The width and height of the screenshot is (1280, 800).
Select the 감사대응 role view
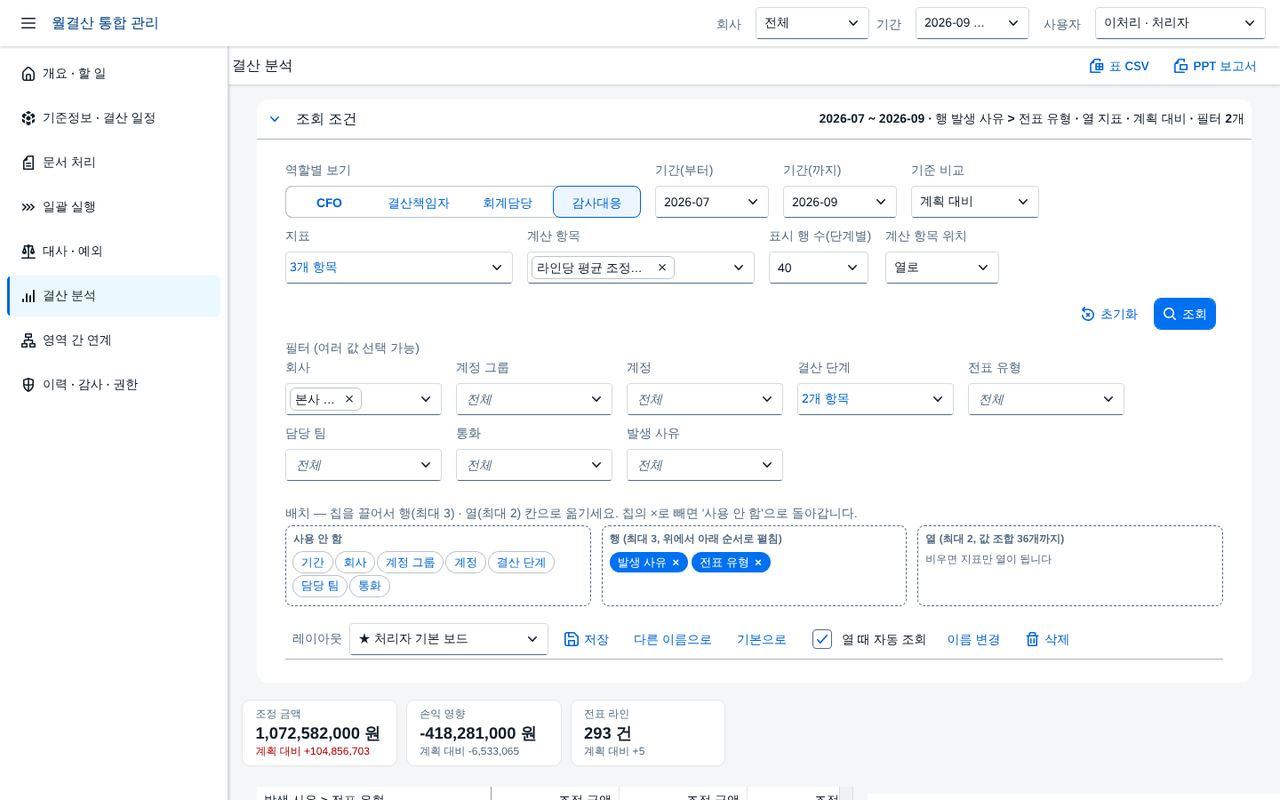point(597,202)
